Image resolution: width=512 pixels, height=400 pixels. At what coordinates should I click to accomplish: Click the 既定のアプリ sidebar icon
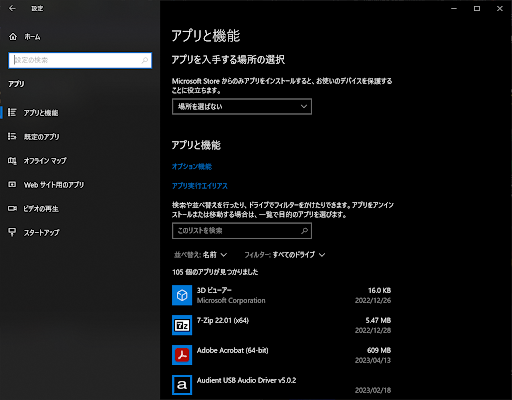12,136
